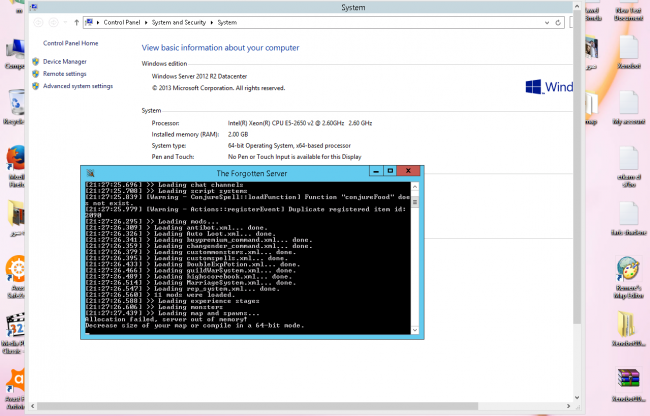Click Windows logo in System window
The image size is (650, 416).
coord(533,87)
